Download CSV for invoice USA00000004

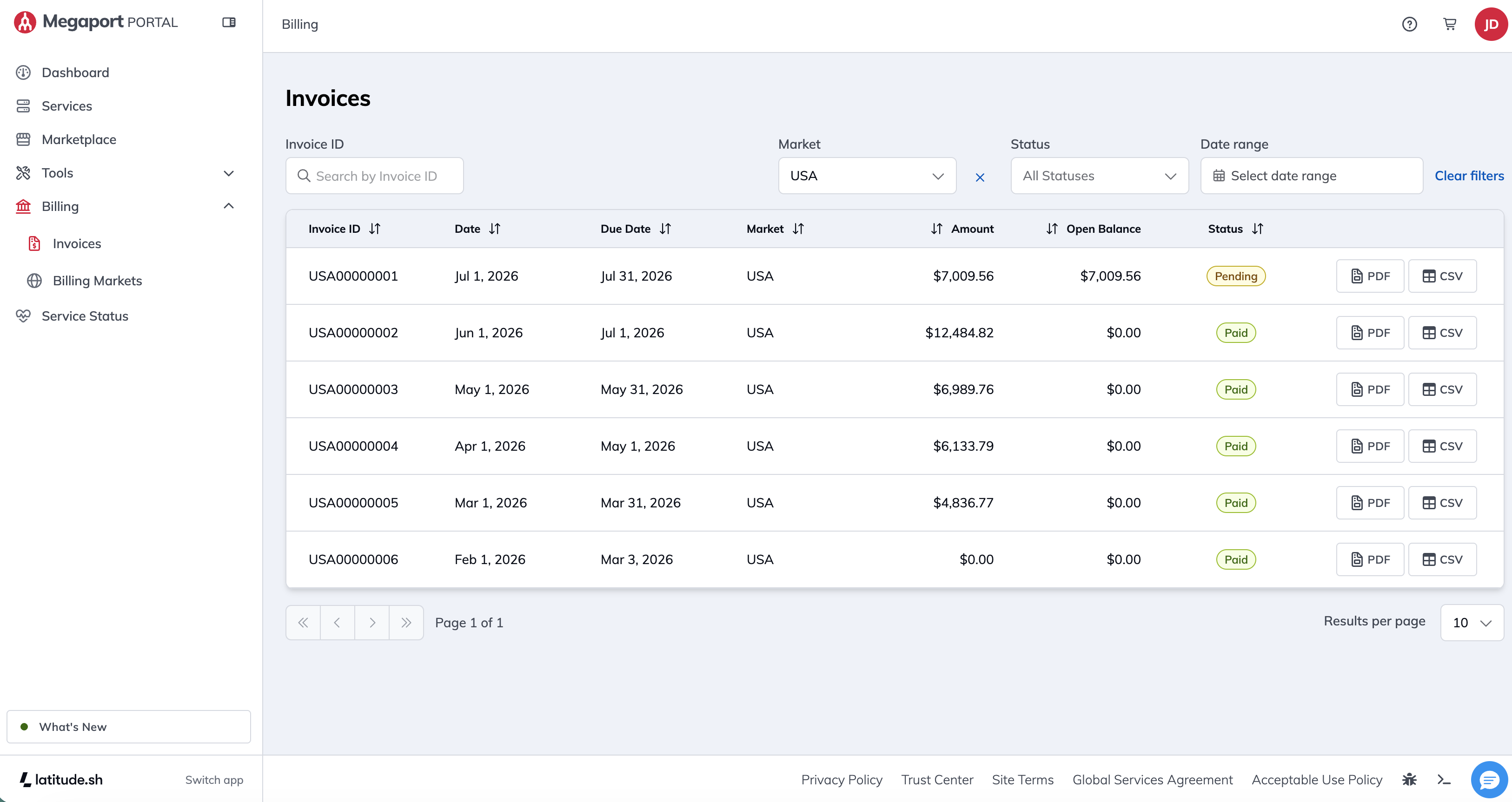point(1442,447)
